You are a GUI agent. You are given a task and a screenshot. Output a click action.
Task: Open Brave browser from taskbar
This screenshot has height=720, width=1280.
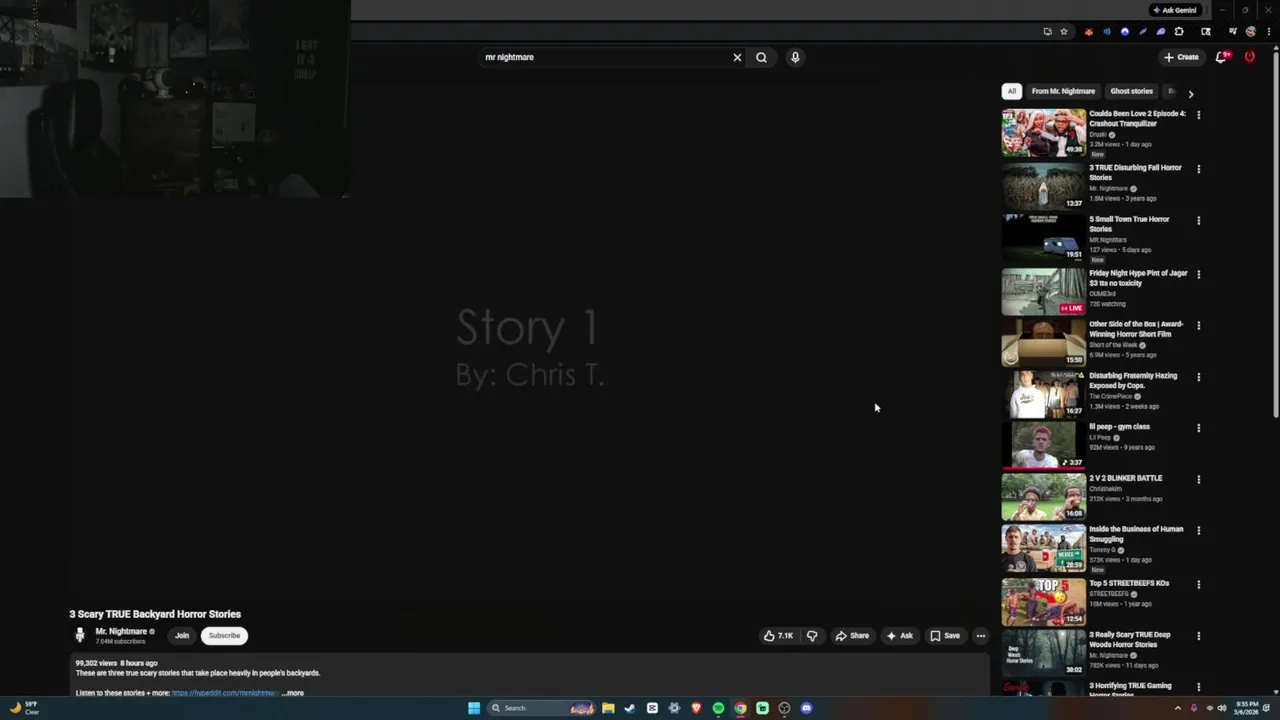[x=696, y=708]
